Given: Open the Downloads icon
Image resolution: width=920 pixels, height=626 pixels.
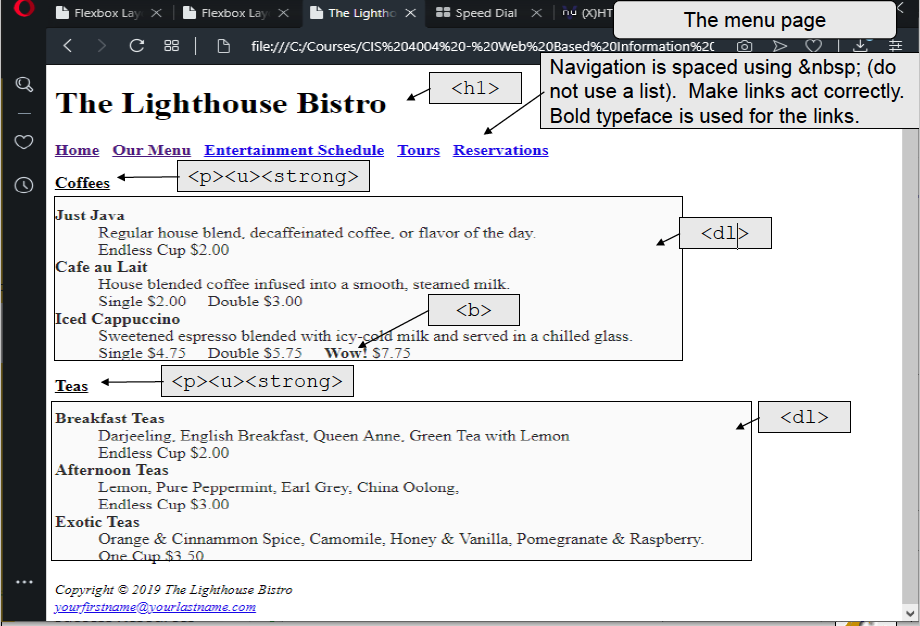Looking at the screenshot, I should 860,45.
